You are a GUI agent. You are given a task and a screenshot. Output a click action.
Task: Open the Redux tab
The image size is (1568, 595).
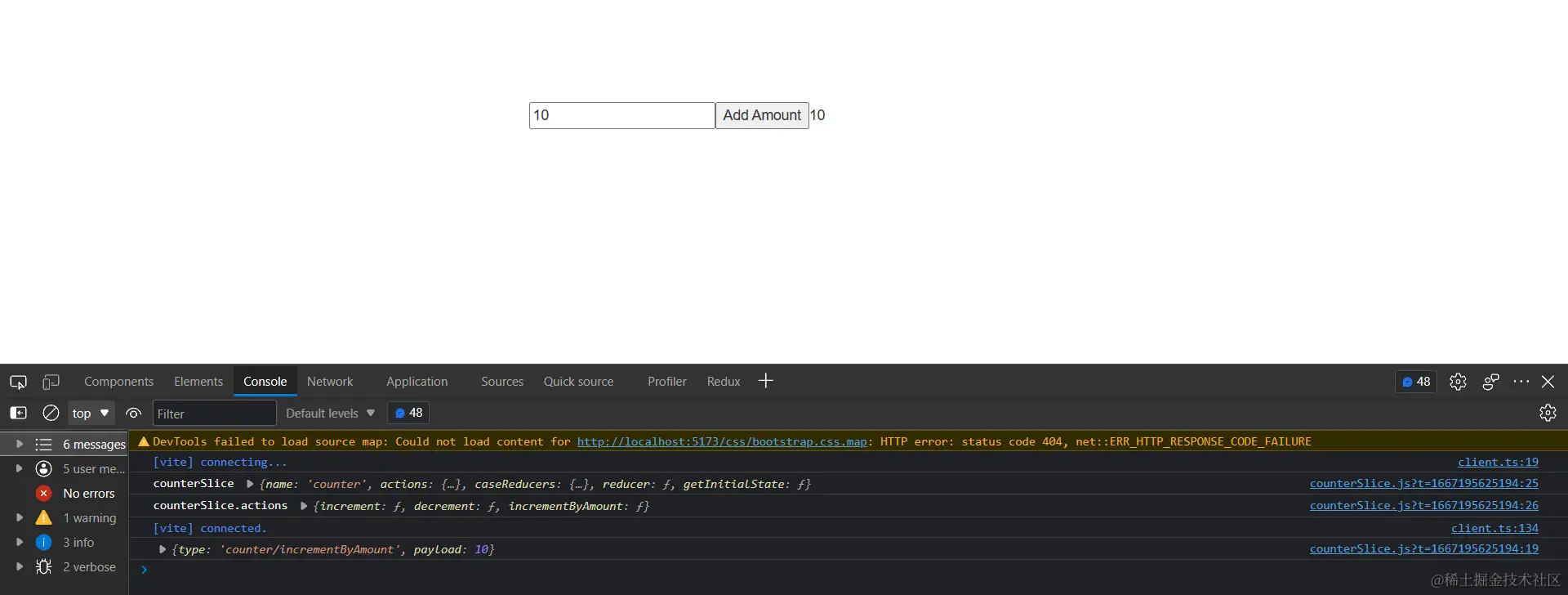tap(724, 382)
